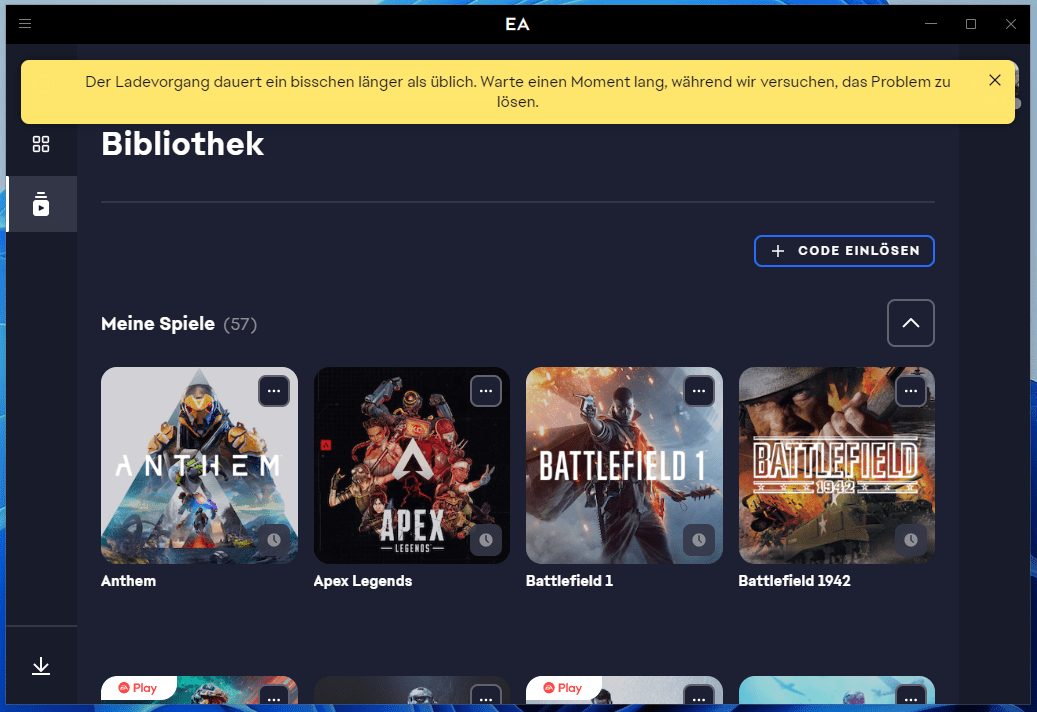This screenshot has height=712, width=1037.
Task: Click the Apex Legends title text
Action: 362,581
